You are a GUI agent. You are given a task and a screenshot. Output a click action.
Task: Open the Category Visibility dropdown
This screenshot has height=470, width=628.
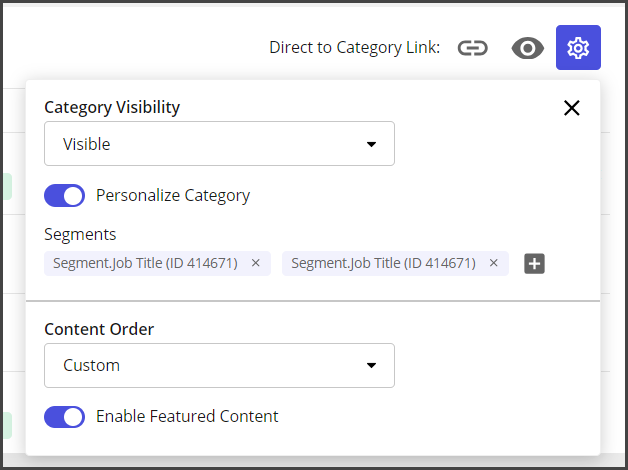[219, 144]
